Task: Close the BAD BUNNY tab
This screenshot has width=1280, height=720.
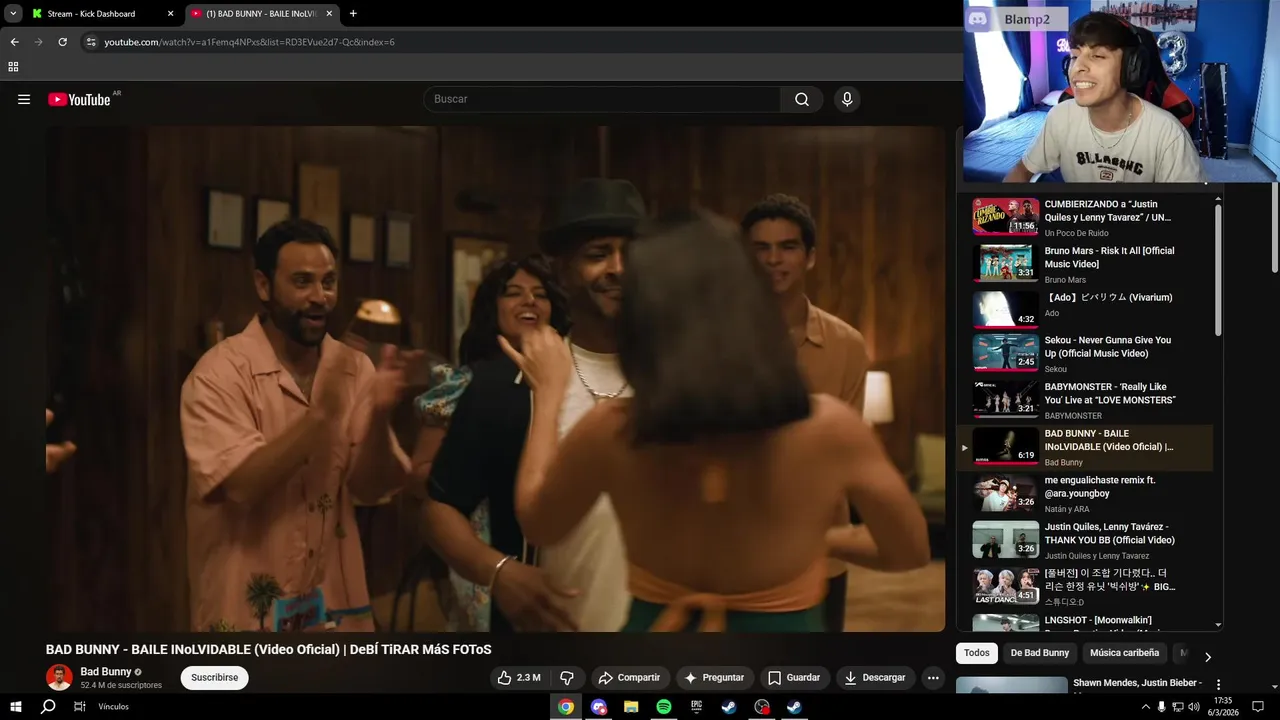Action: tap(329, 13)
